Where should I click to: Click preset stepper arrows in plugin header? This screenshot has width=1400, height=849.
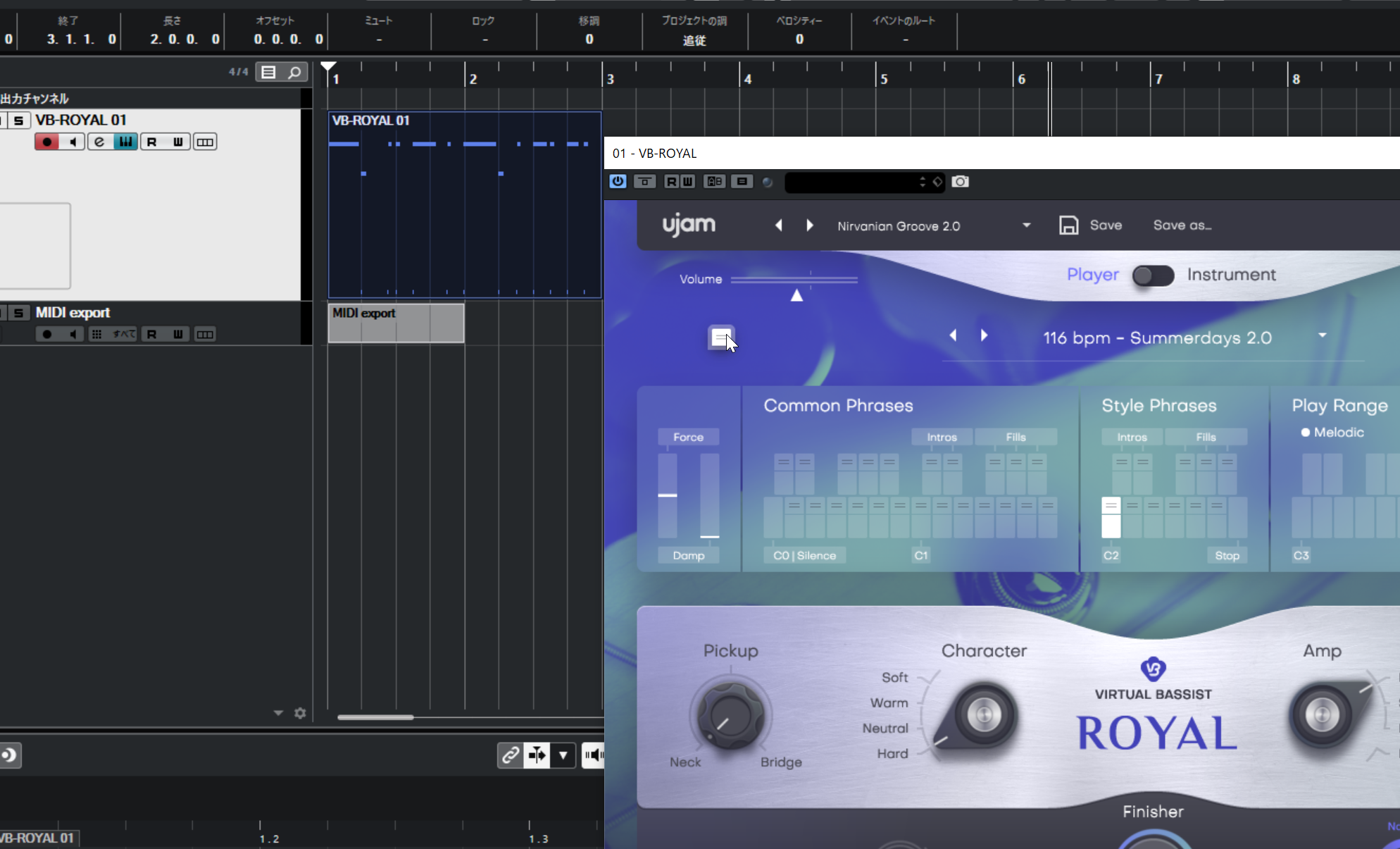coord(923,182)
